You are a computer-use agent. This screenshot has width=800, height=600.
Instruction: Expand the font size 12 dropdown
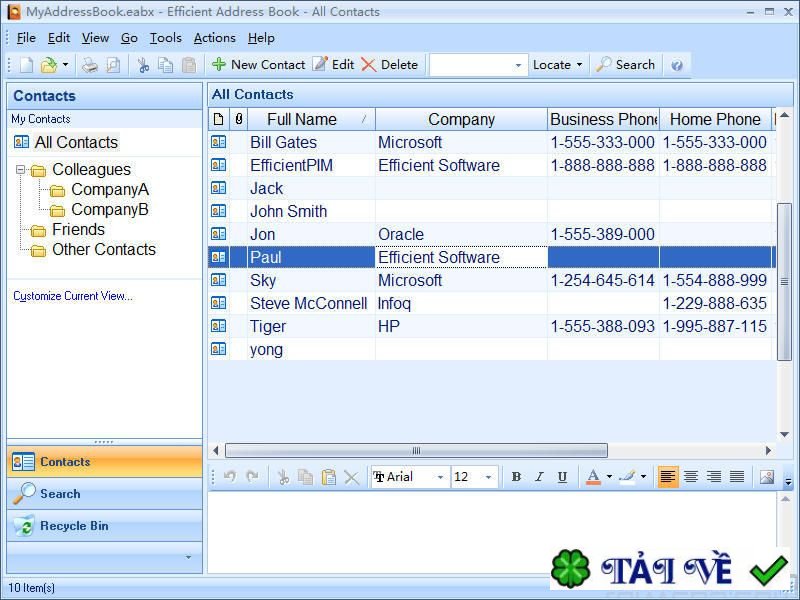tap(488, 477)
